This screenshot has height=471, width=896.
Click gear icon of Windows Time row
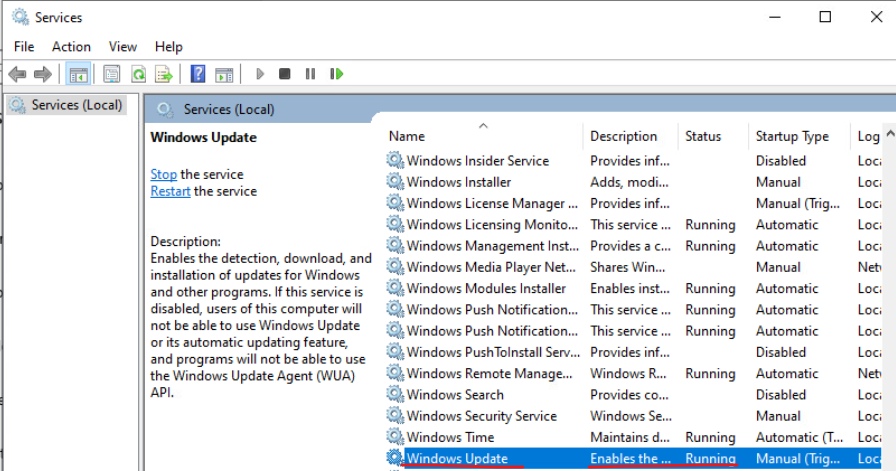[395, 437]
